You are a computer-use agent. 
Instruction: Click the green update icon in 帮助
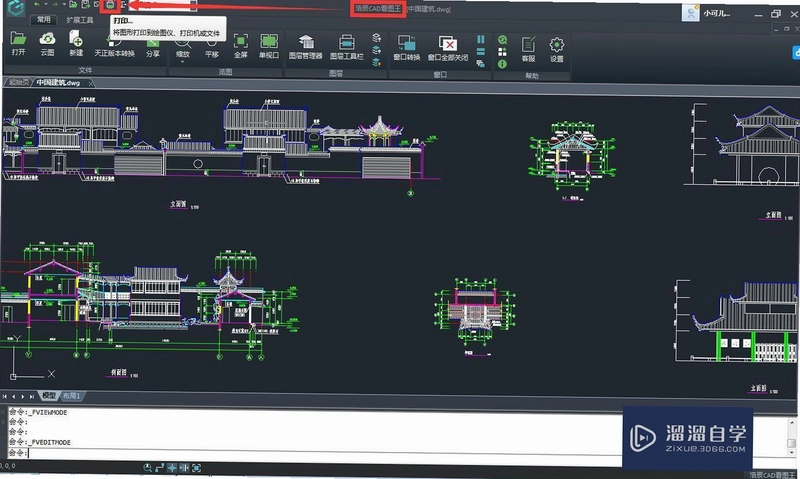(x=503, y=40)
